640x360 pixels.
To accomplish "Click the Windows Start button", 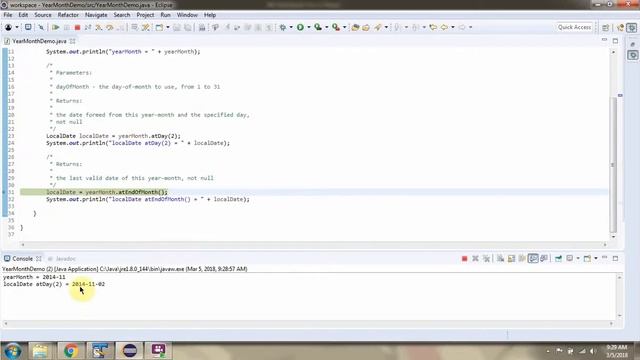I will pyautogui.click(x=12, y=351).
